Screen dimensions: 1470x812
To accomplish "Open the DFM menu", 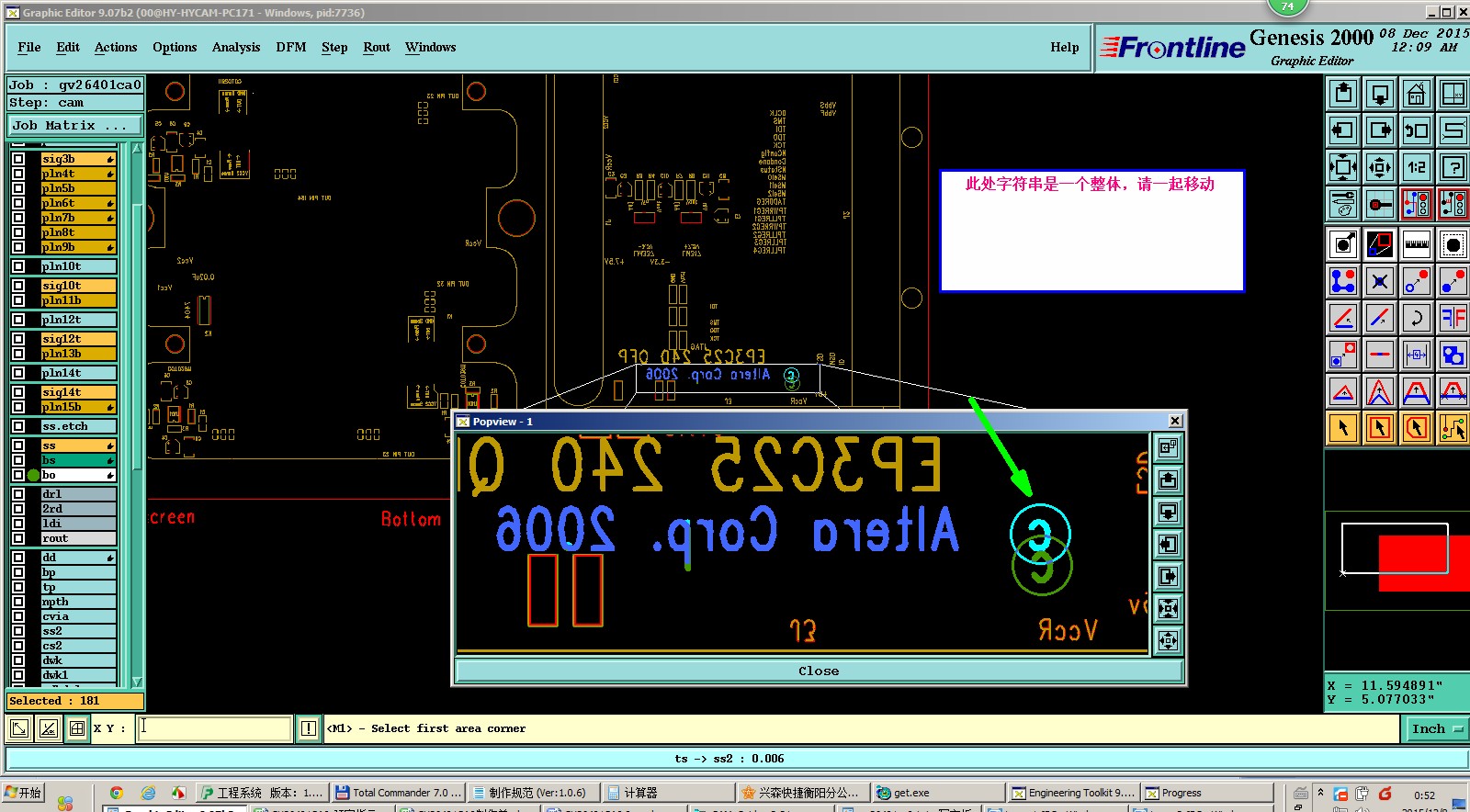I will 291,47.
